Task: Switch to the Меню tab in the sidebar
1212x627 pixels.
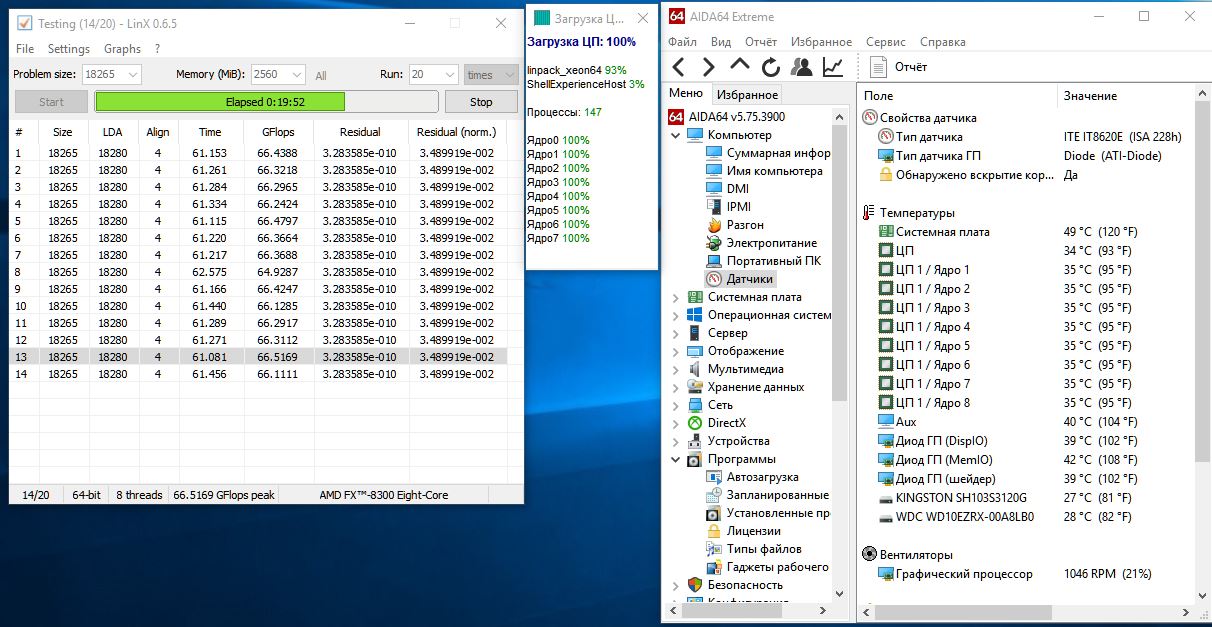Action: tap(685, 94)
